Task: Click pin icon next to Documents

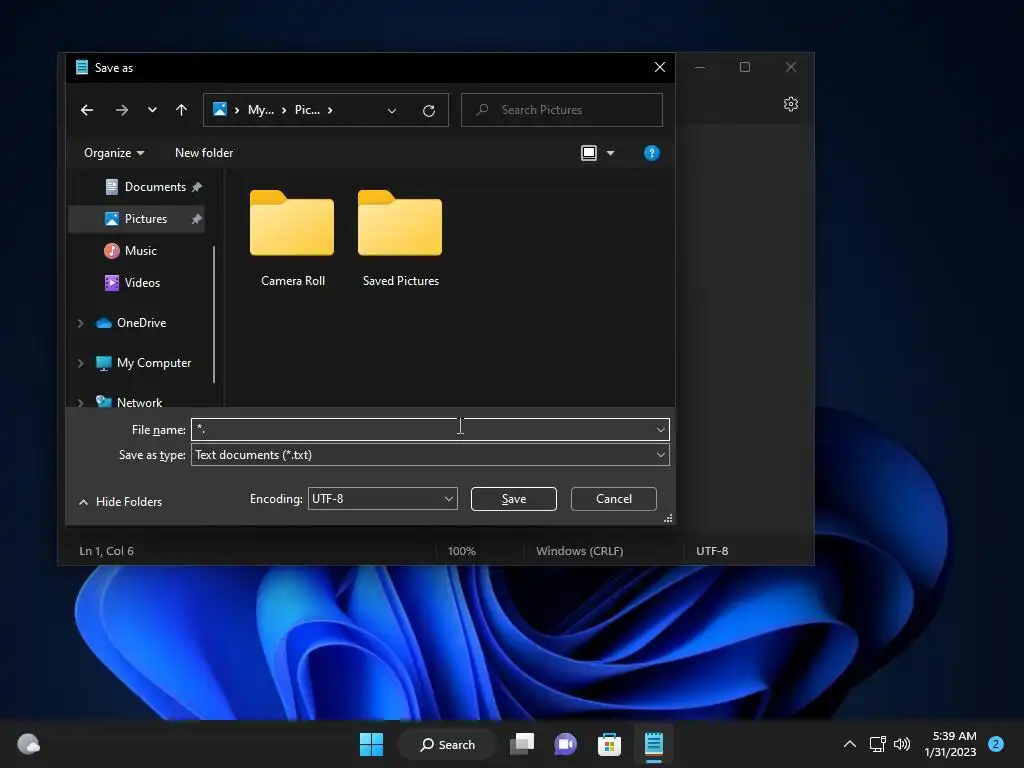Action: click(x=197, y=187)
